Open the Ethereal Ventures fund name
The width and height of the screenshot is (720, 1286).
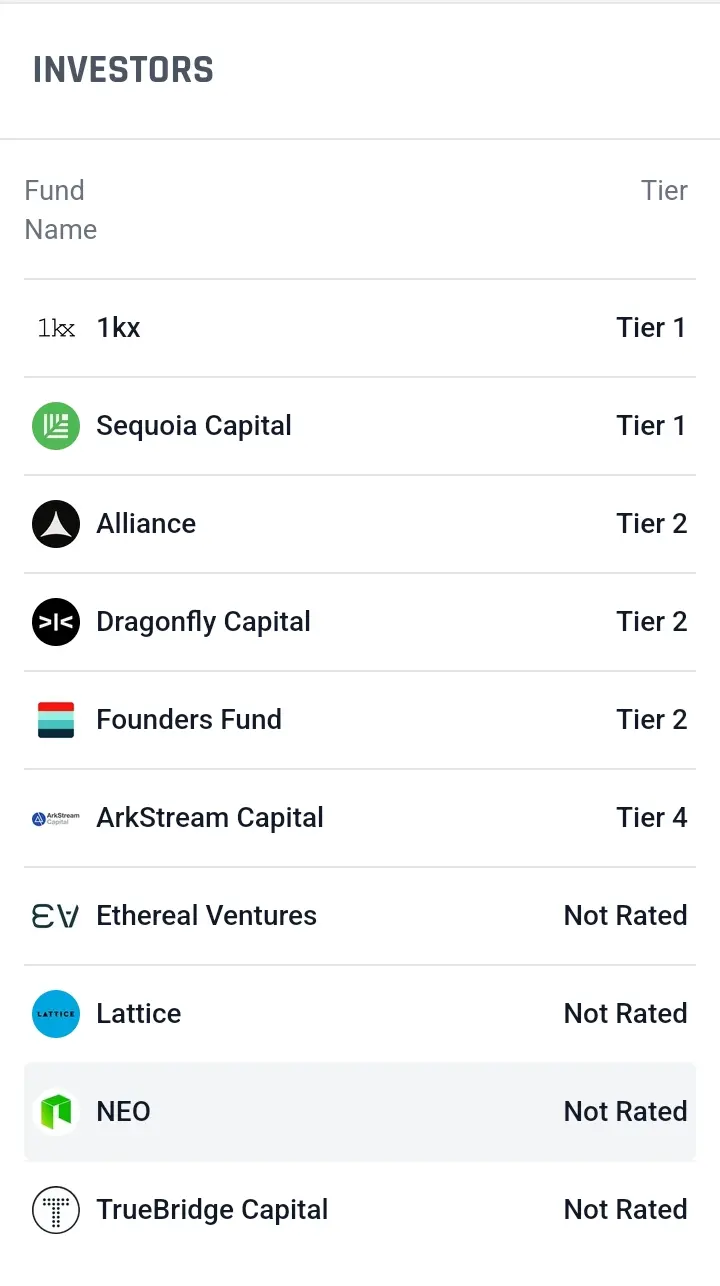click(x=206, y=916)
